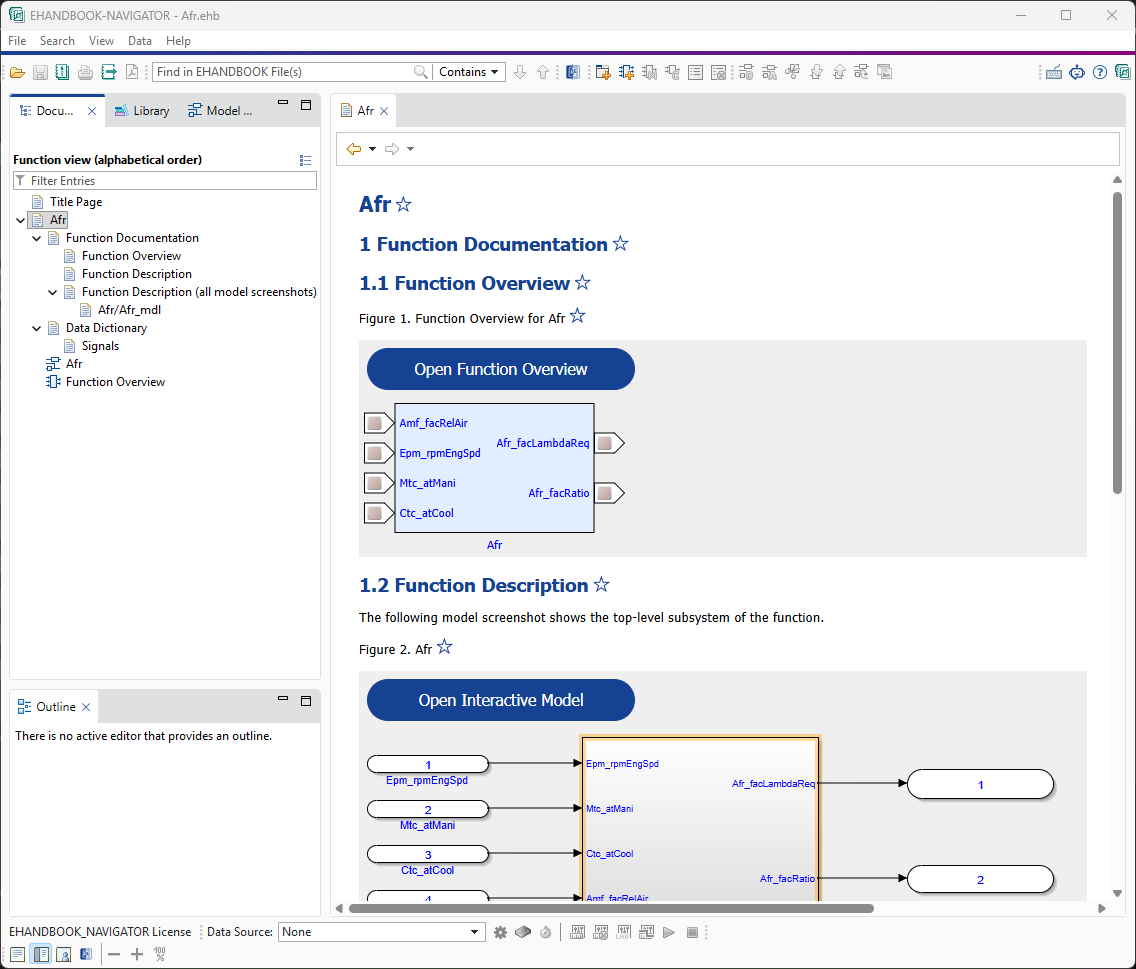Click the magnifier icon in the Find field
The height and width of the screenshot is (969, 1136).
click(x=420, y=72)
